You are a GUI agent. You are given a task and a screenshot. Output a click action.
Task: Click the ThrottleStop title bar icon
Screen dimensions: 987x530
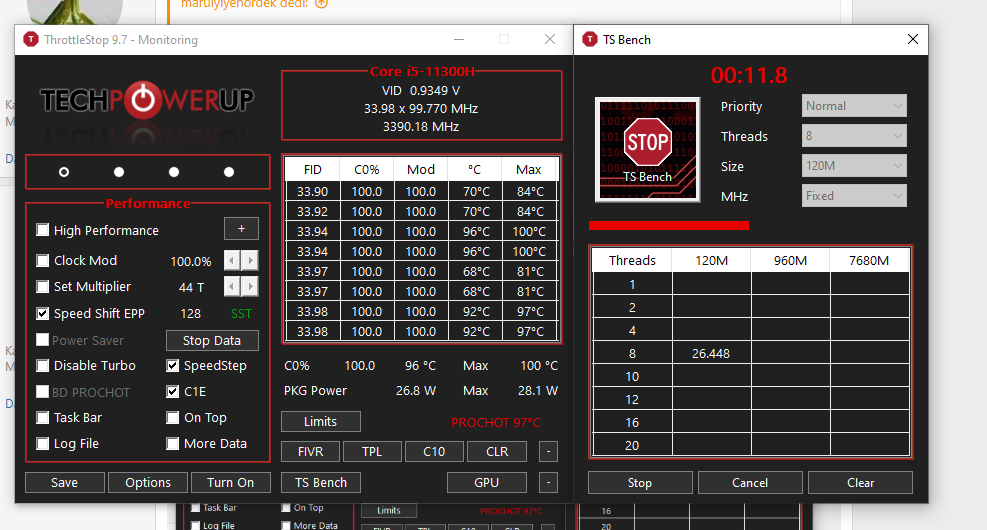(30, 40)
